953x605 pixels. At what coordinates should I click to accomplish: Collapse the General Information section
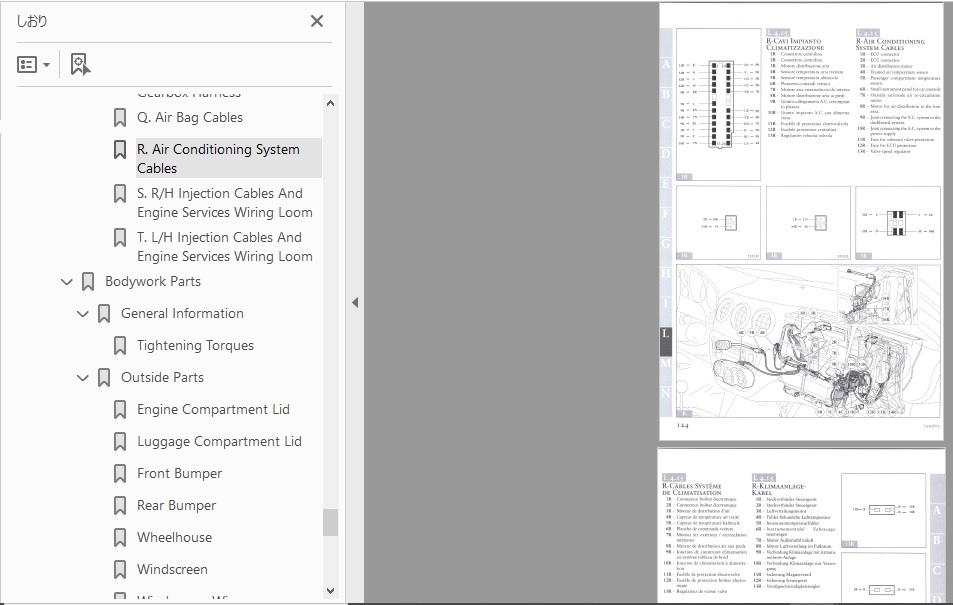[x=83, y=314]
